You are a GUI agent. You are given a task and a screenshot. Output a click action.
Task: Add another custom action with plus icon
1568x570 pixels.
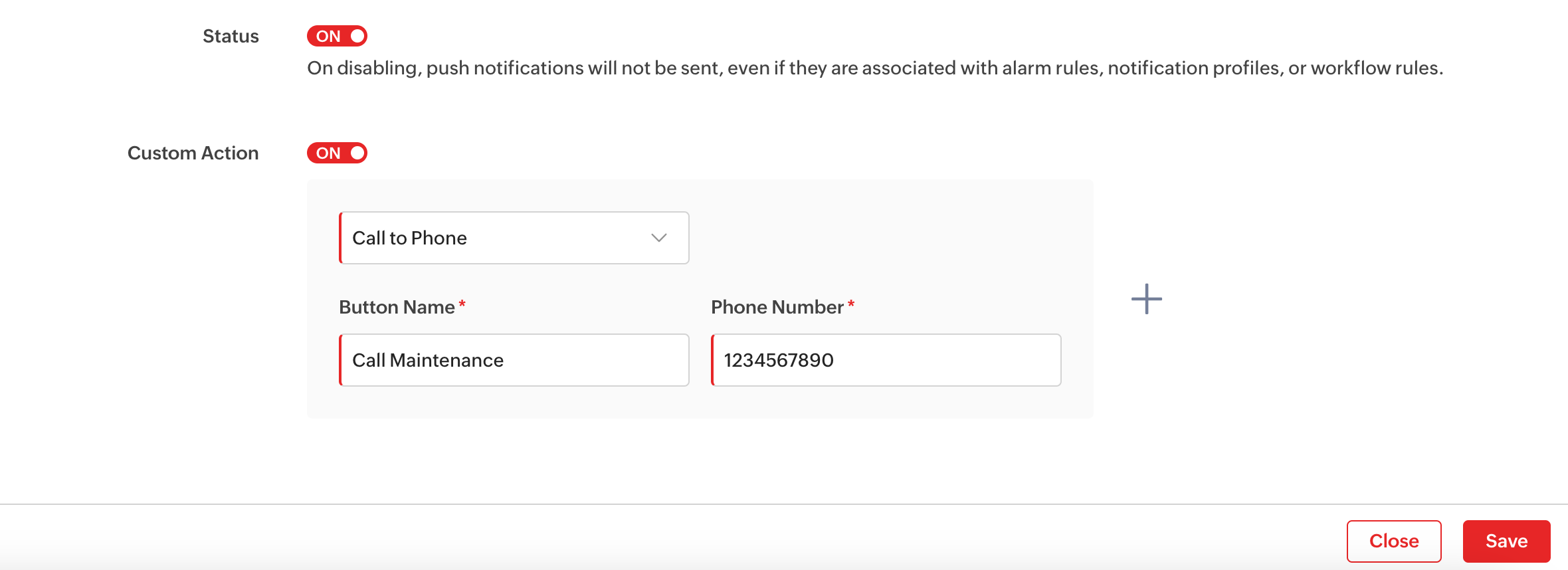point(1146,299)
